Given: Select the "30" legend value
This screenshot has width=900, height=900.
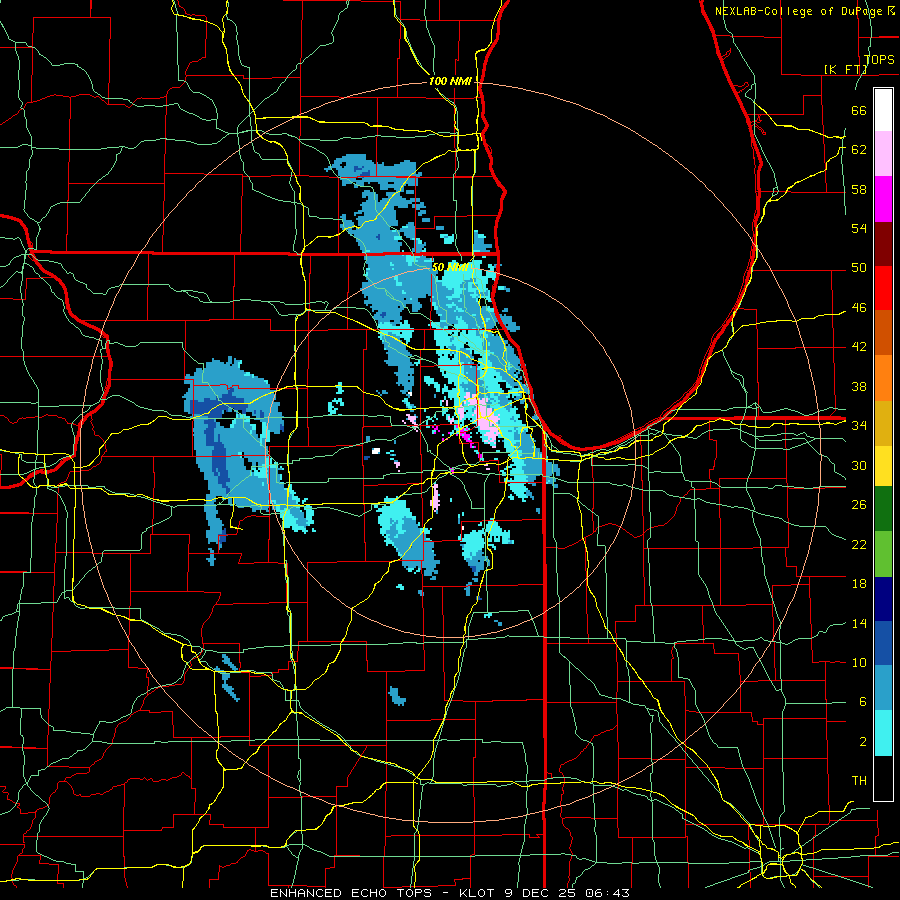Looking at the screenshot, I should [x=859, y=465].
